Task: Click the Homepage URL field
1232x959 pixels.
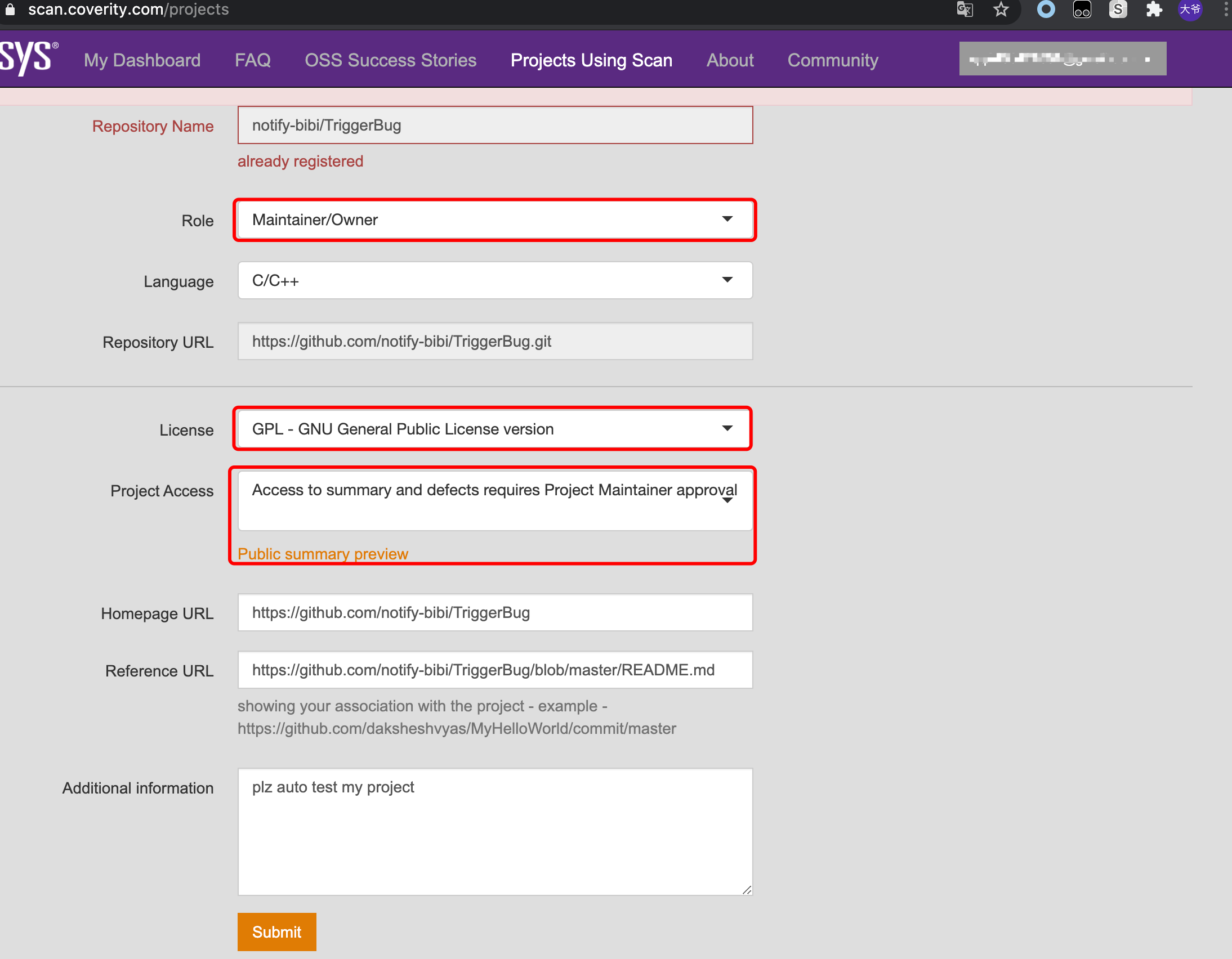Action: point(495,612)
